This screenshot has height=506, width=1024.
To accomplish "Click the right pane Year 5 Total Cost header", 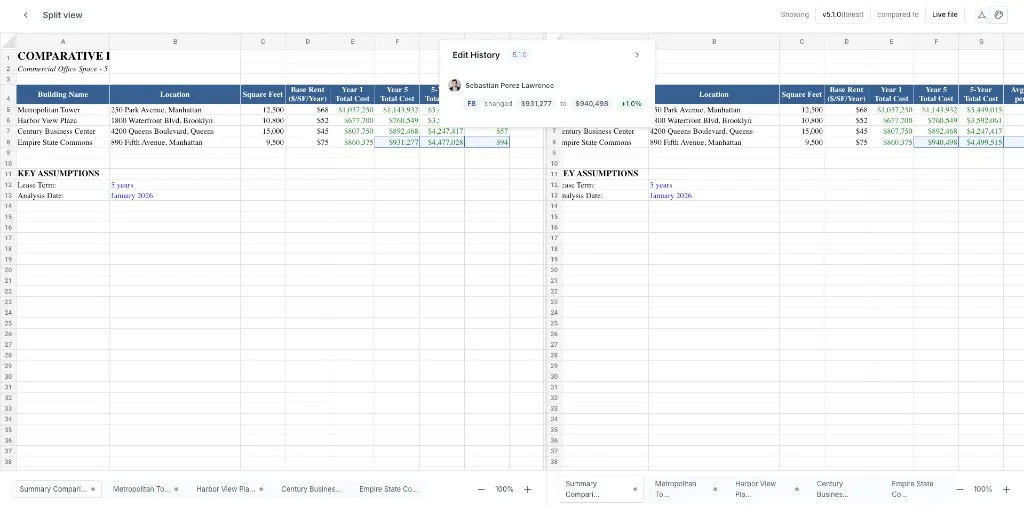I will point(936,94).
